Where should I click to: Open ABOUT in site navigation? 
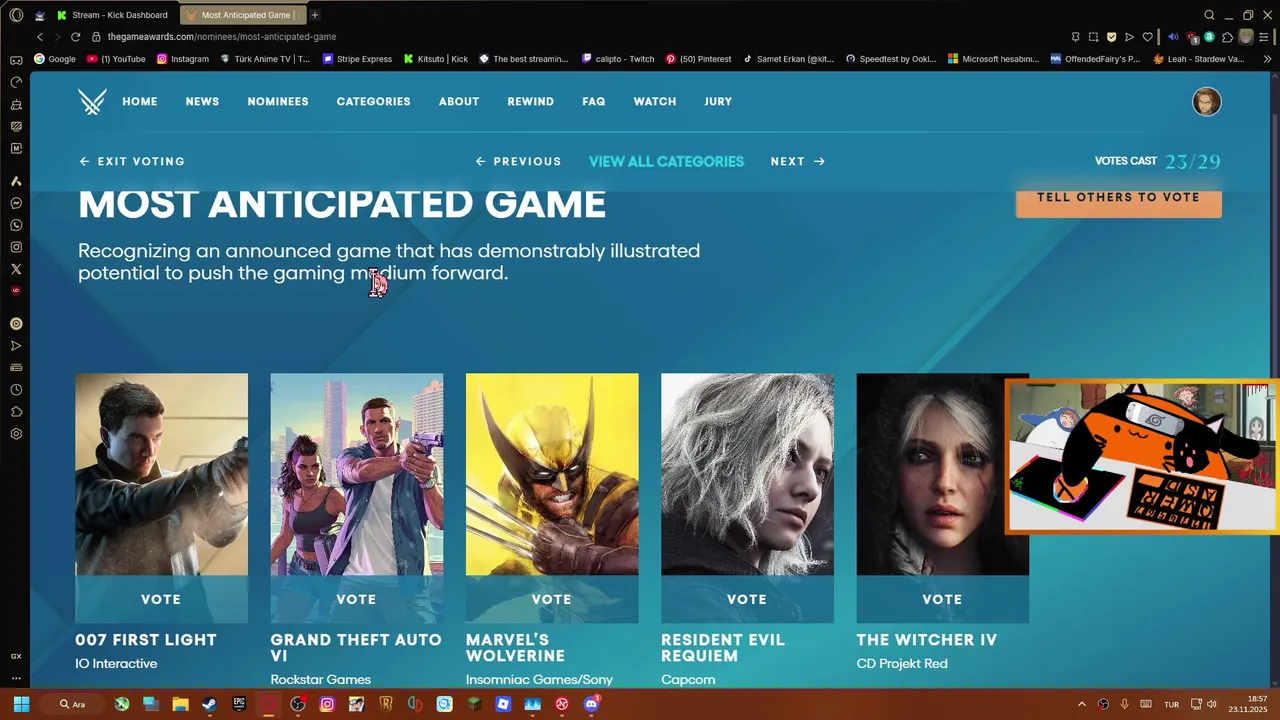(x=459, y=102)
